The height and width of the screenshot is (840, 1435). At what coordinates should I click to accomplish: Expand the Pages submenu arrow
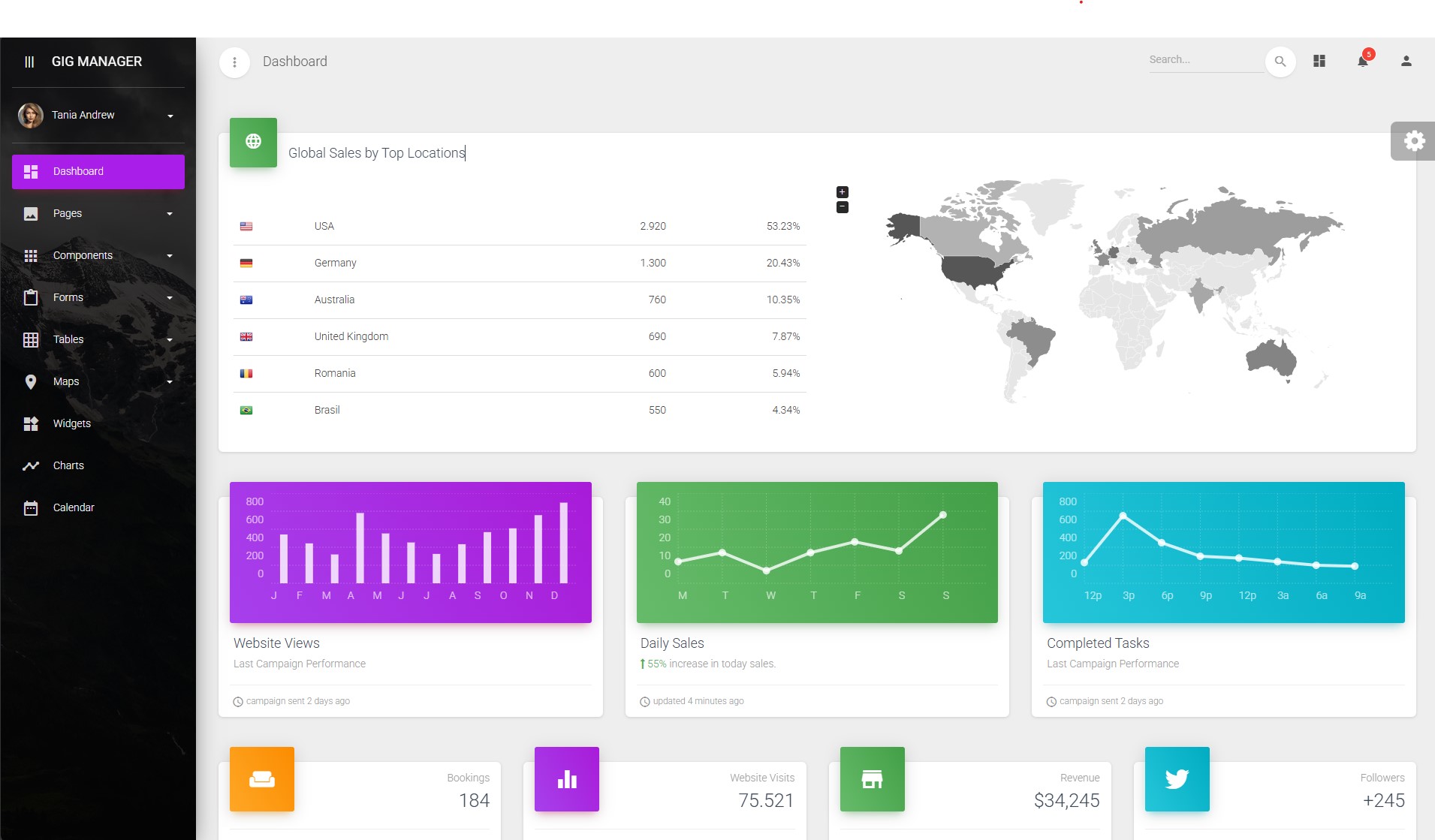point(170,214)
